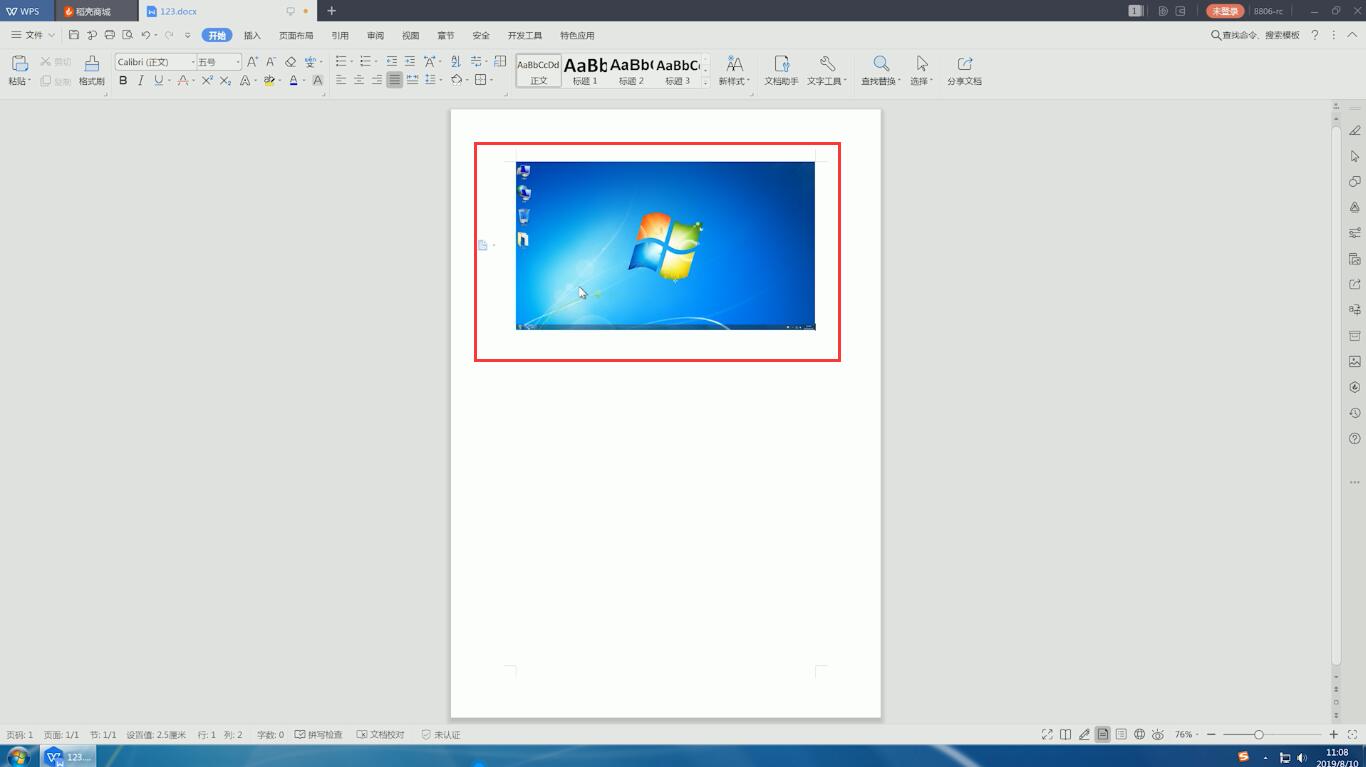Toggle Bold formatting
Image resolution: width=1366 pixels, height=767 pixels.
coord(123,81)
